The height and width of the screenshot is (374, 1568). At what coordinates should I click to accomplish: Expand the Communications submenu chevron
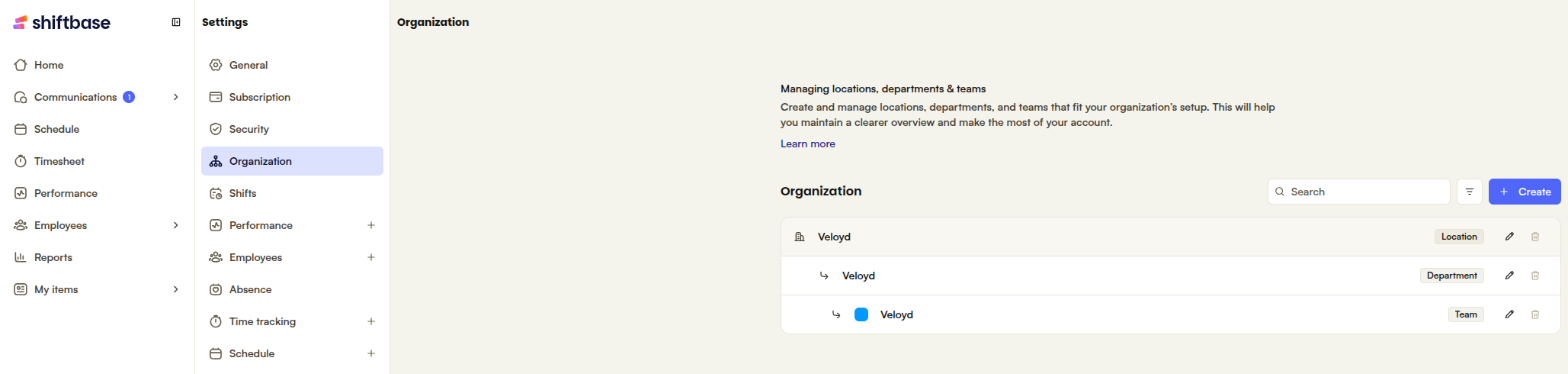175,97
